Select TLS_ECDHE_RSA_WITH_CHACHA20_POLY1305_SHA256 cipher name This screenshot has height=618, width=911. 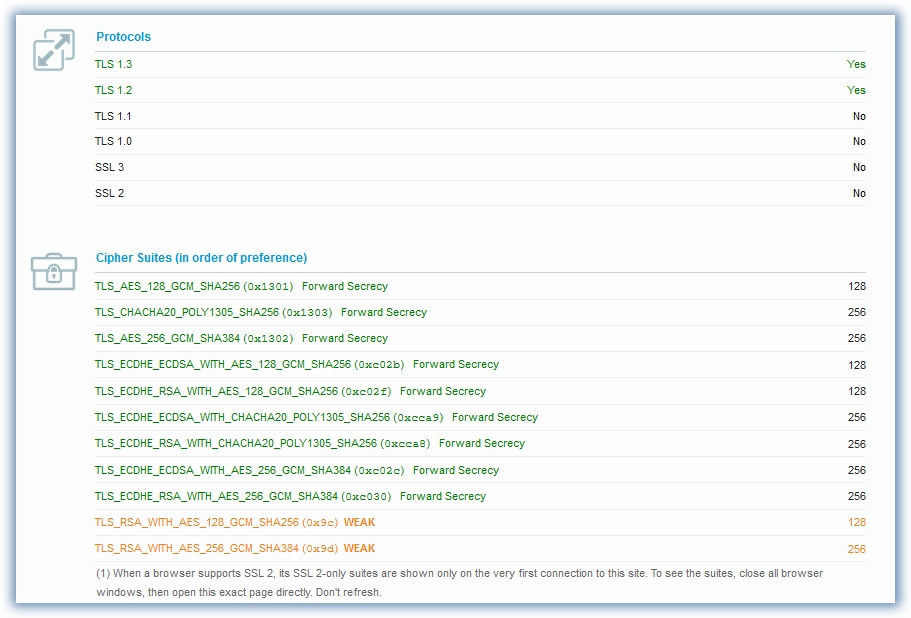pos(236,444)
